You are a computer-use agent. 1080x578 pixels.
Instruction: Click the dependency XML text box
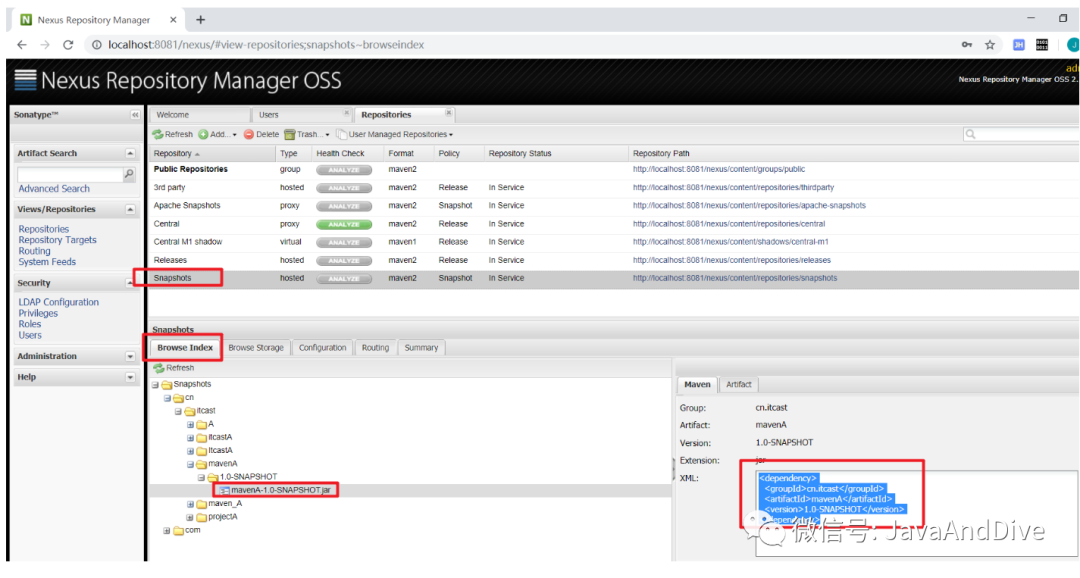(x=917, y=514)
